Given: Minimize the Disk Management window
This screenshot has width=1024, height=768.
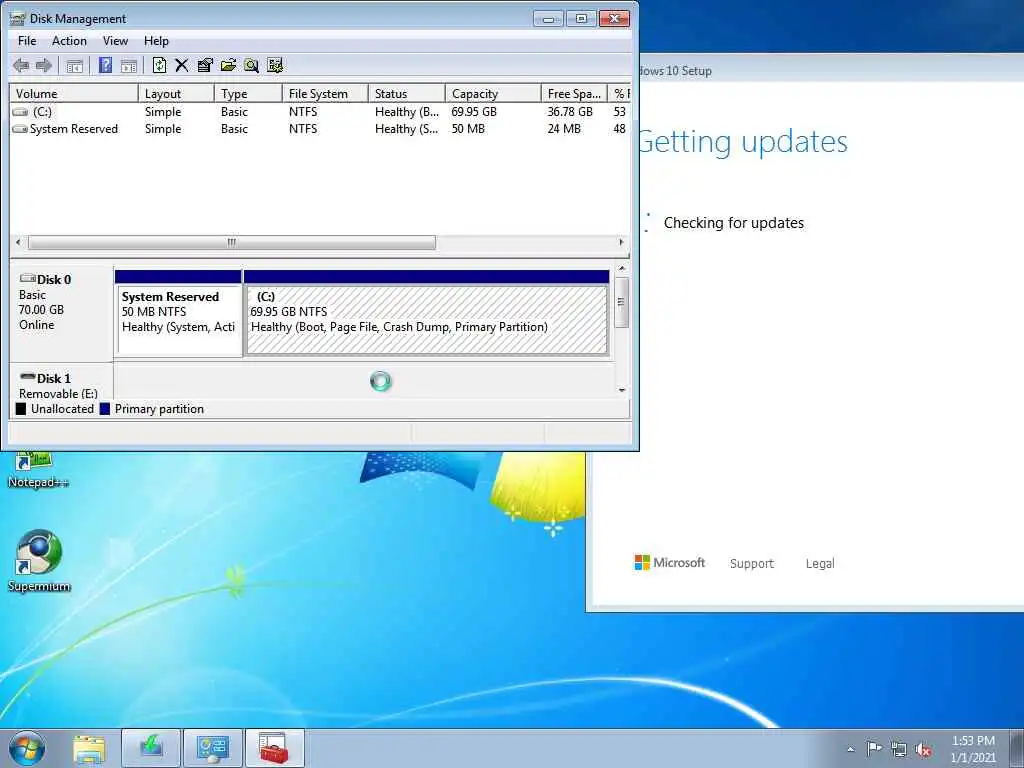Looking at the screenshot, I should 549,19.
